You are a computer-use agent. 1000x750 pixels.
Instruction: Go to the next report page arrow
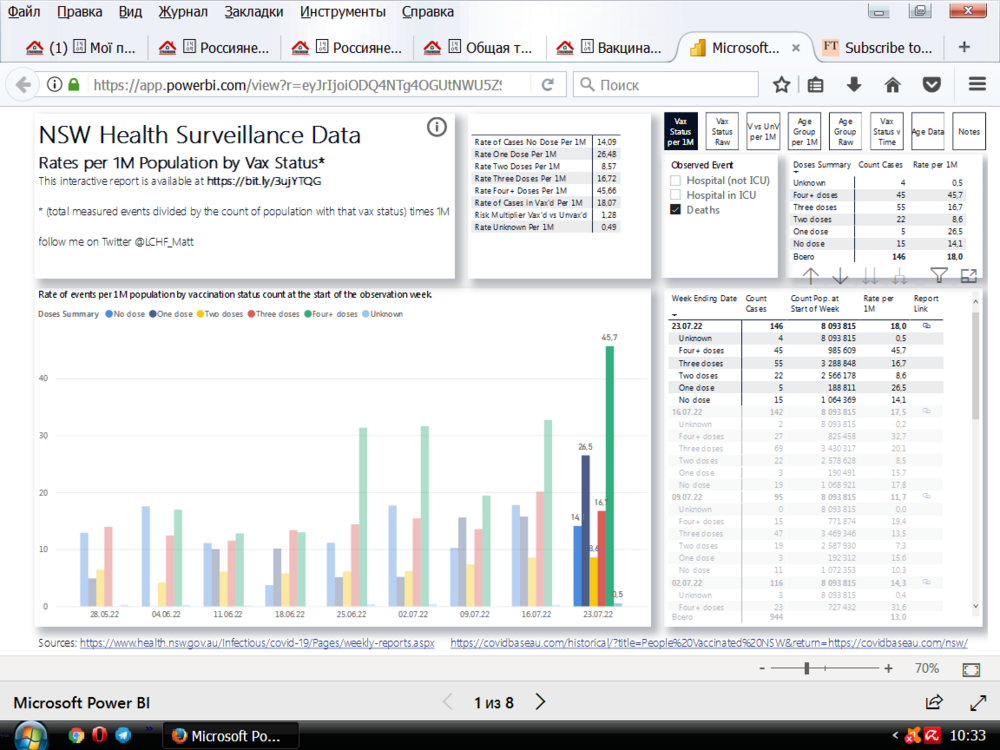pyautogui.click(x=540, y=702)
